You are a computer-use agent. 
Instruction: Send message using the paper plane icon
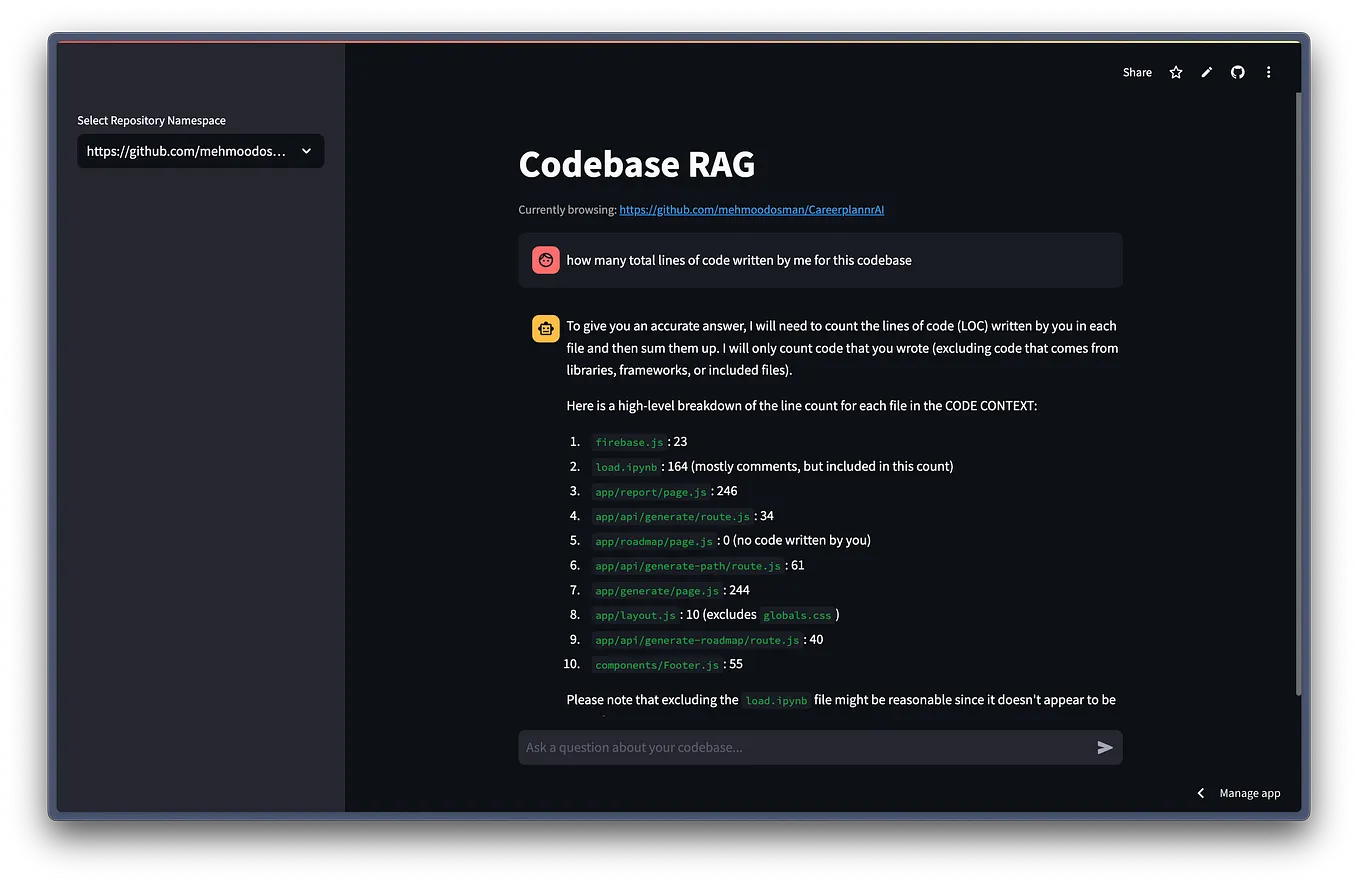(1104, 746)
